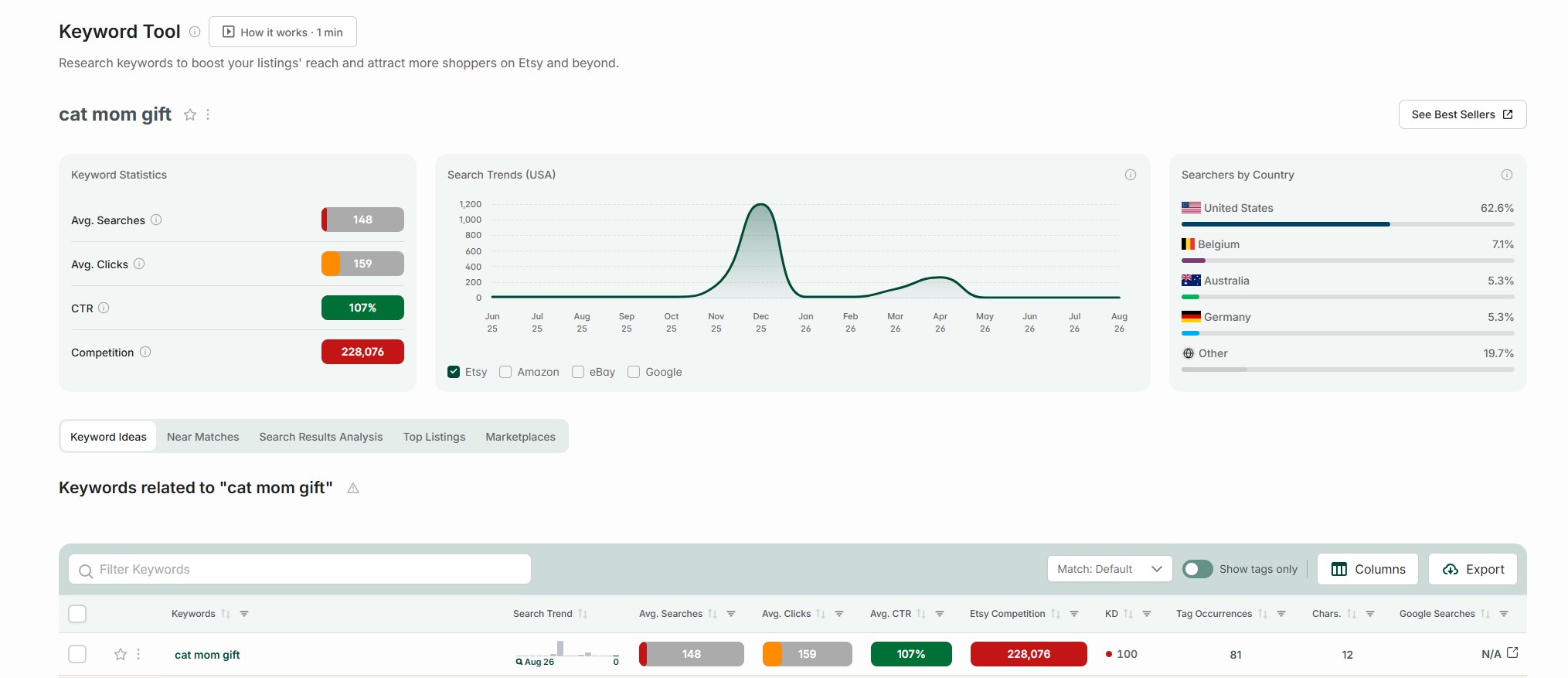
Task: Uncheck the Etsy trend checkbox
Action: pos(454,372)
